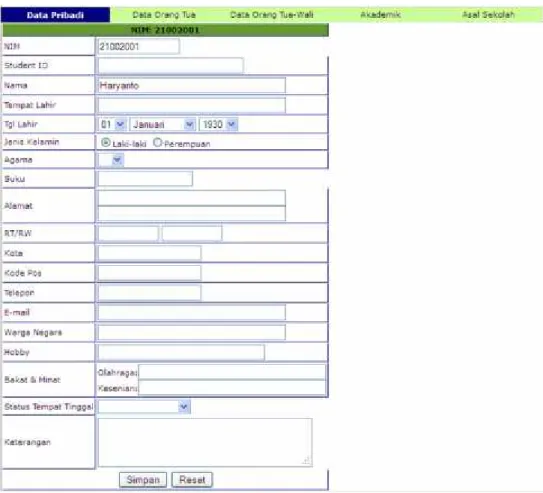The width and height of the screenshot is (543, 493).
Task: Click the Kesenian input field
Action: click(x=232, y=387)
